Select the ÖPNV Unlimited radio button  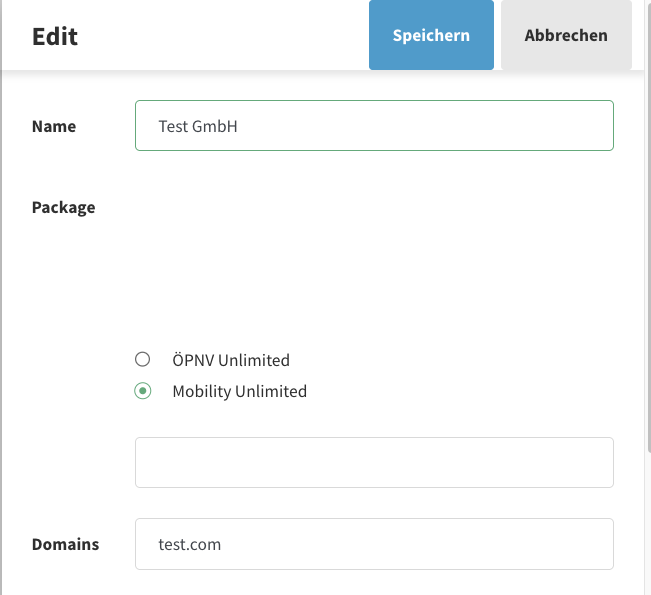click(x=143, y=360)
